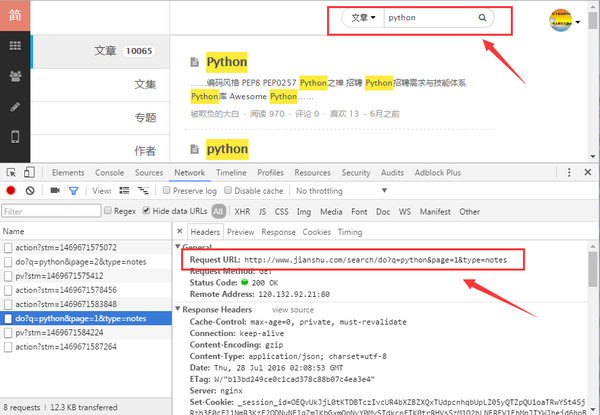Click the search magnifier icon in search box
The image size is (600, 415).
[483, 18]
